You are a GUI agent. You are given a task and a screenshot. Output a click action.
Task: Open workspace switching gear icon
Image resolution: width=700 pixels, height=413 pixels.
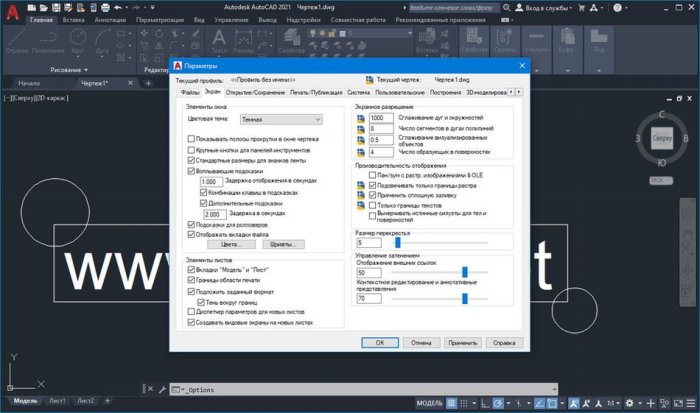point(629,403)
